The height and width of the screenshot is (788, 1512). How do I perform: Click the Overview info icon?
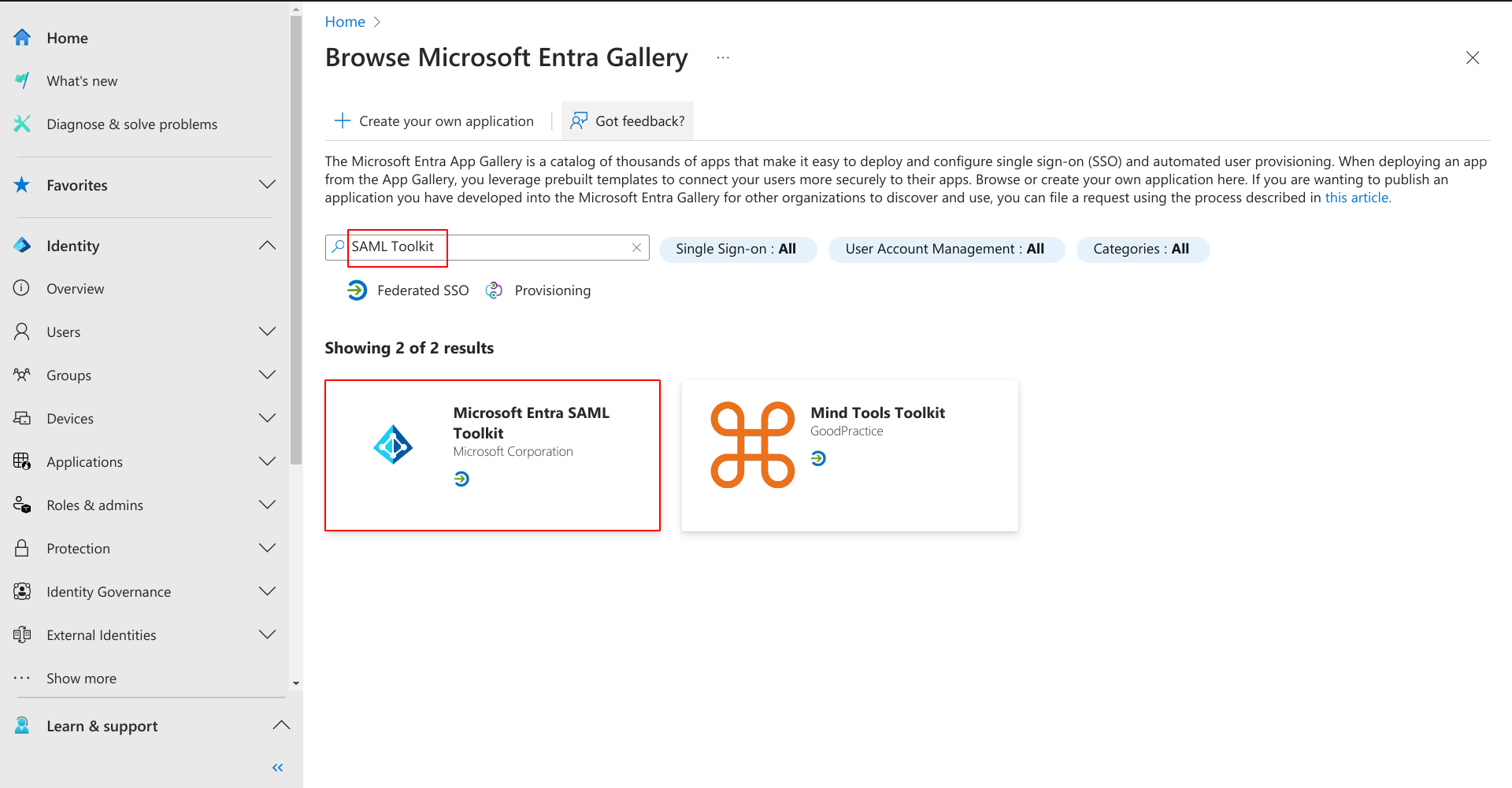click(x=22, y=288)
